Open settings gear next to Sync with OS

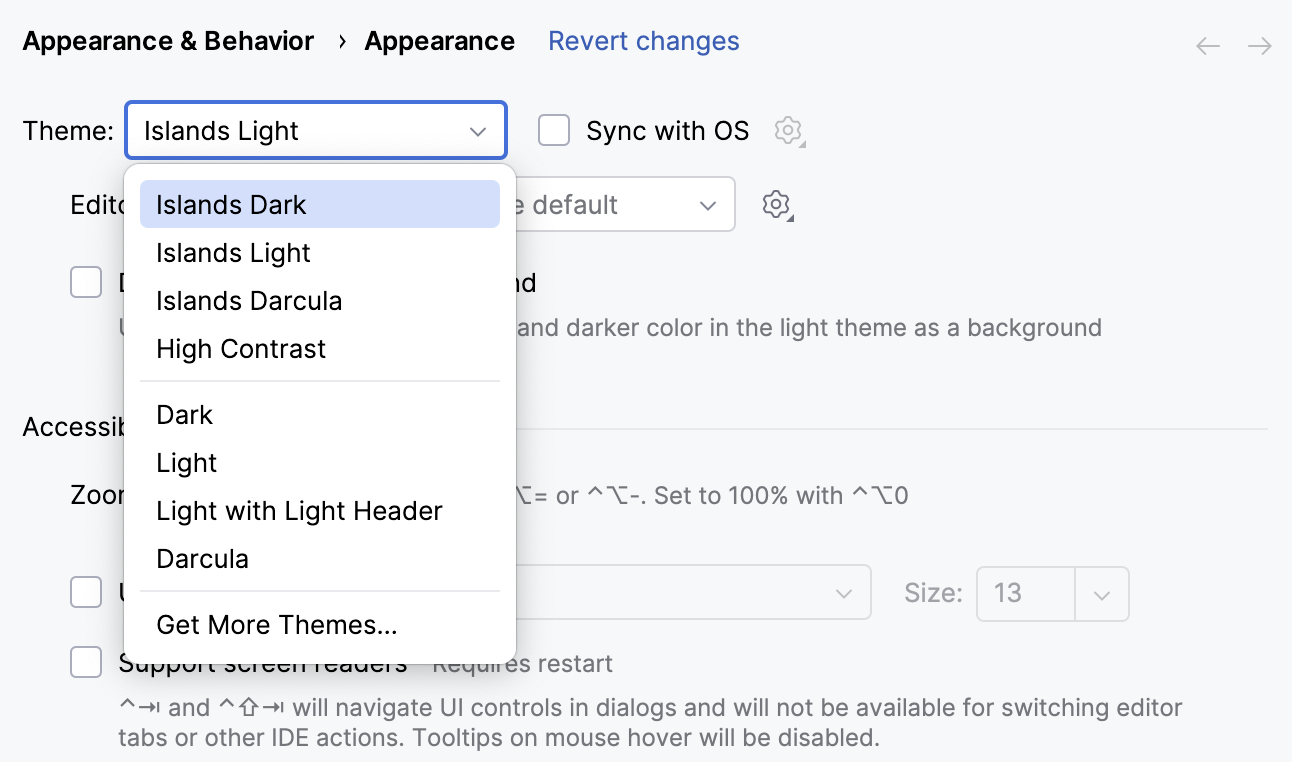788,130
